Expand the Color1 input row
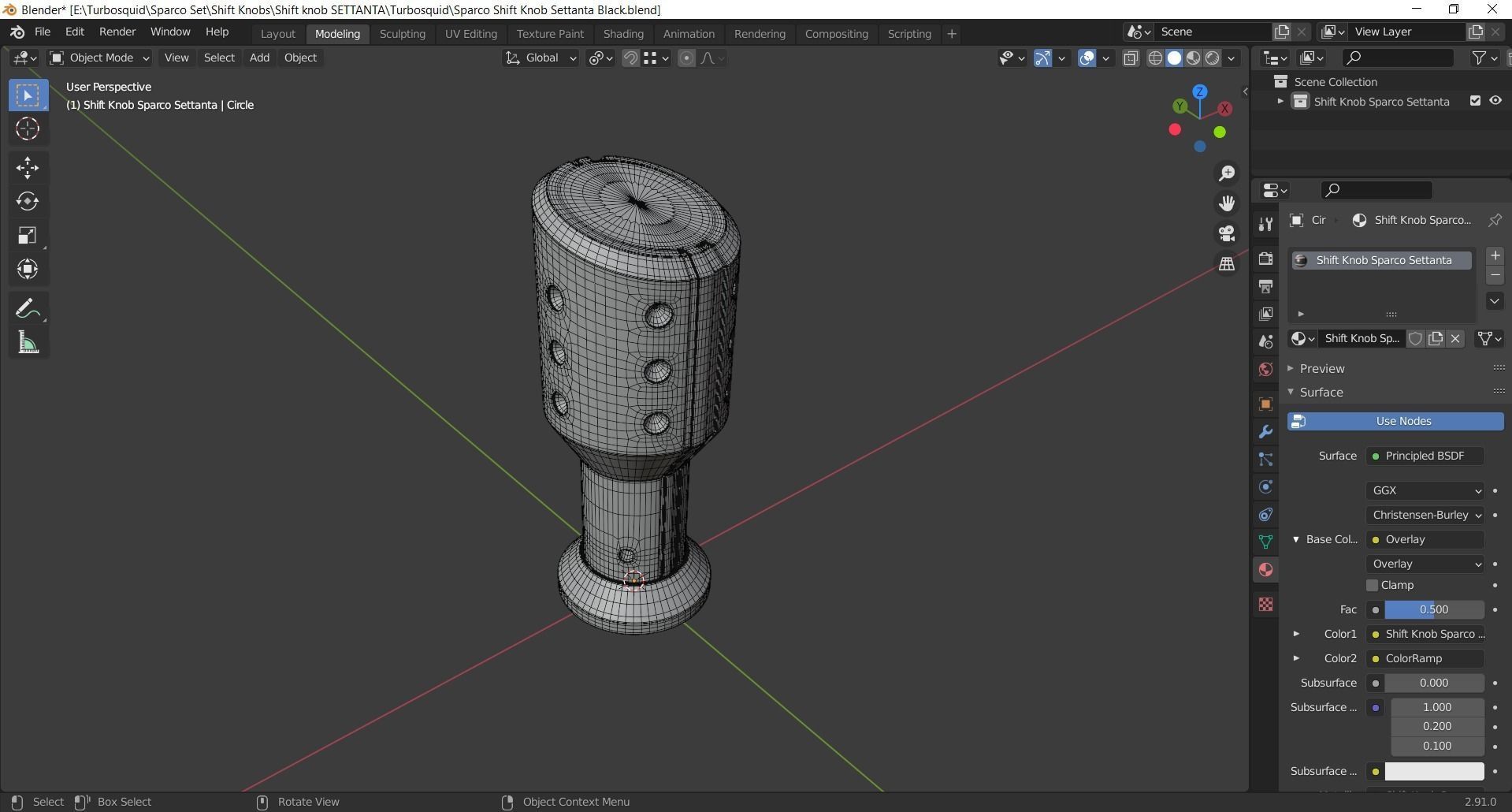Viewport: 1512px width, 812px height. click(x=1296, y=634)
